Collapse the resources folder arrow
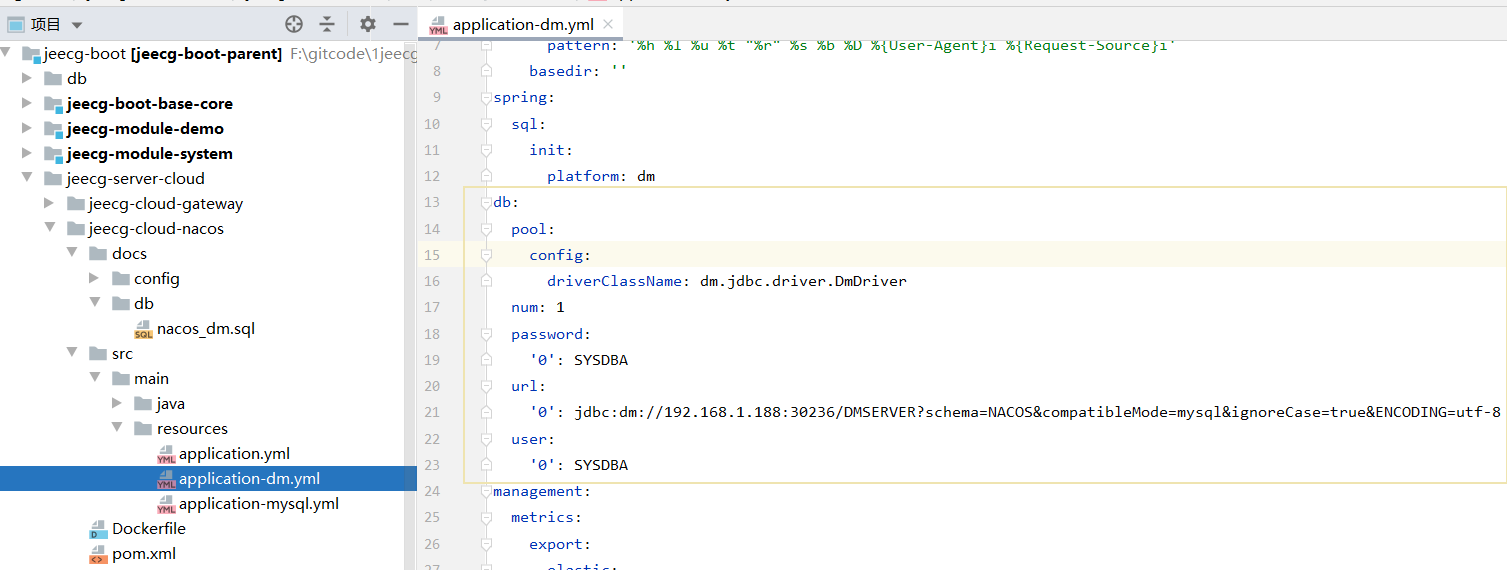Screen dimensions: 1507x570 118,429
